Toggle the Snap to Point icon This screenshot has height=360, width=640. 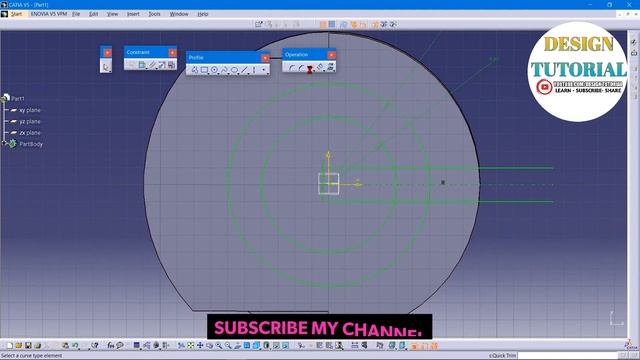click(x=332, y=24)
